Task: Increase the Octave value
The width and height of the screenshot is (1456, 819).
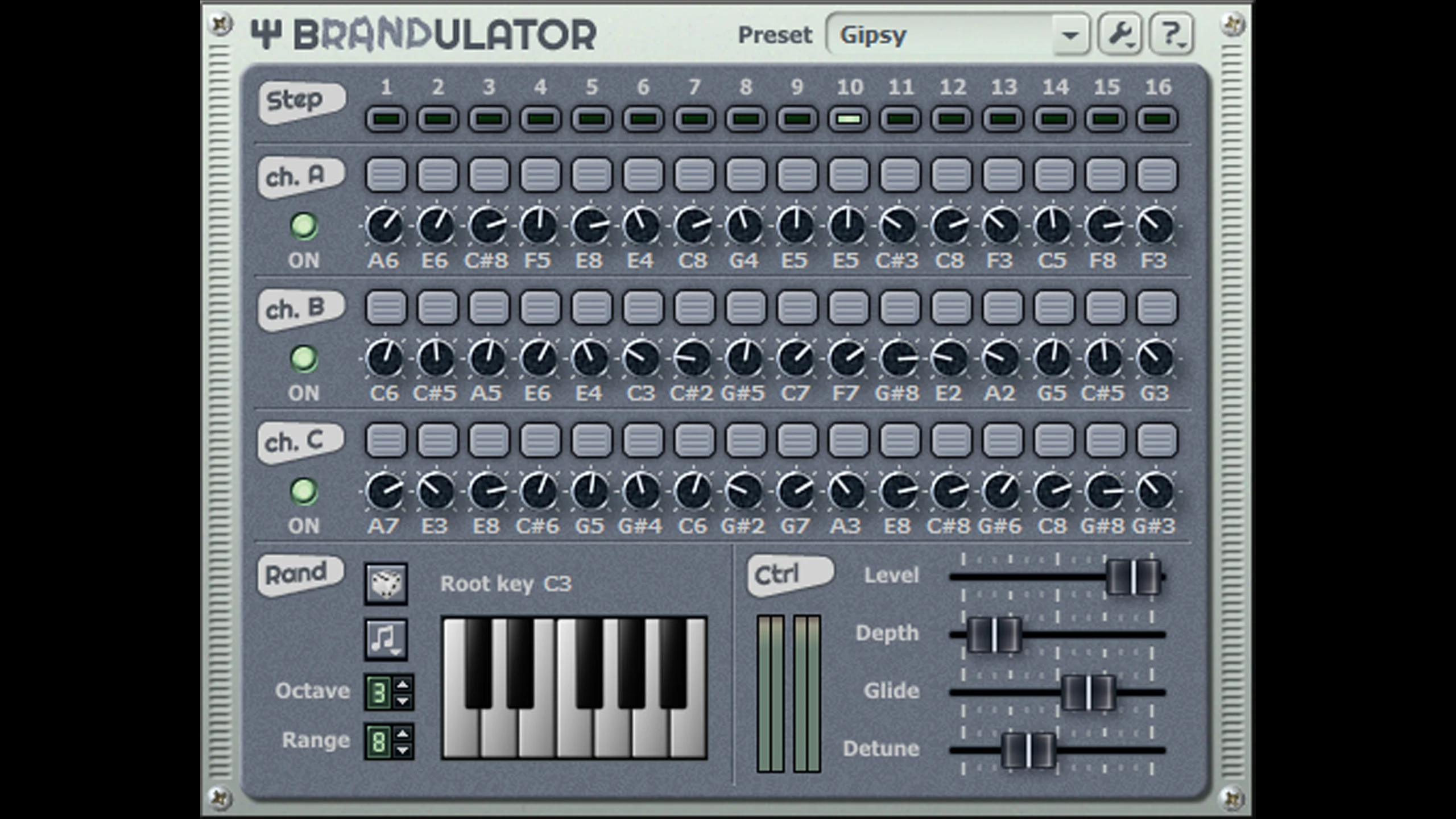Action: 403,684
